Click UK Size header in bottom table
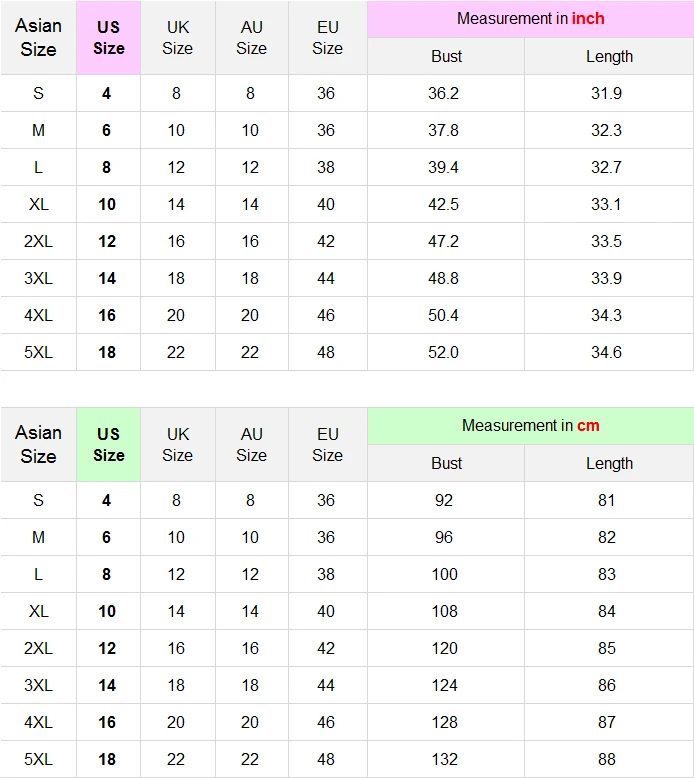The width and height of the screenshot is (694, 778). (x=178, y=445)
